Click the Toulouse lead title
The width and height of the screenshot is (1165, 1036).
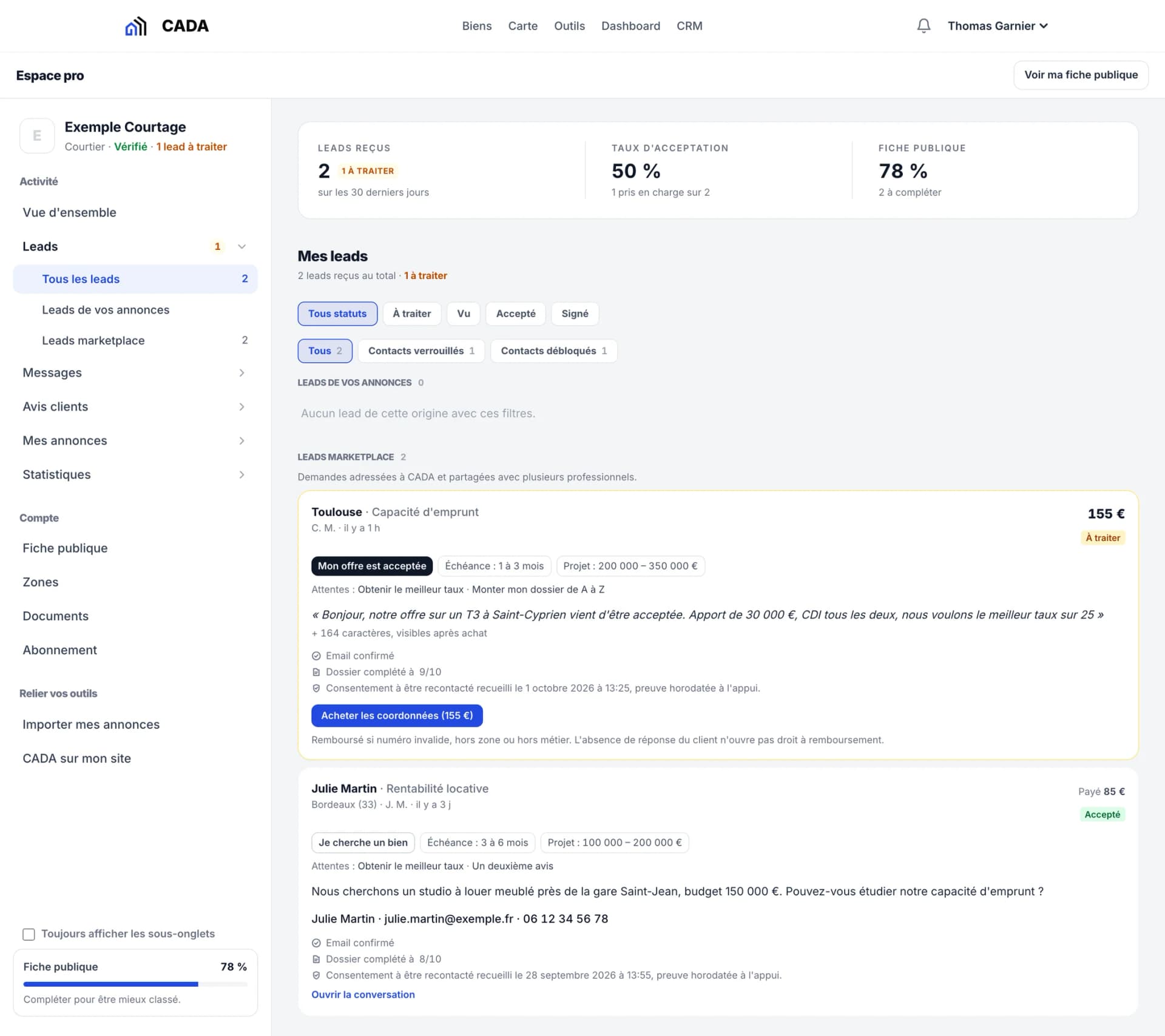[x=336, y=512]
